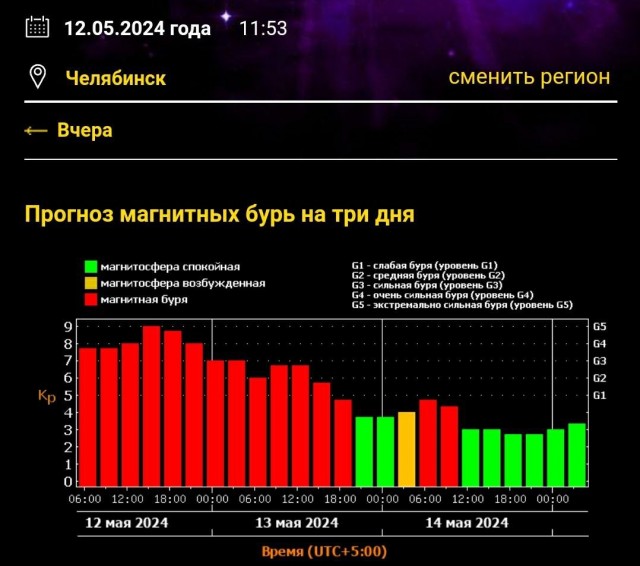Click the left arrow next to Вчера
Image resolution: width=640 pixels, height=566 pixels.
point(36,131)
